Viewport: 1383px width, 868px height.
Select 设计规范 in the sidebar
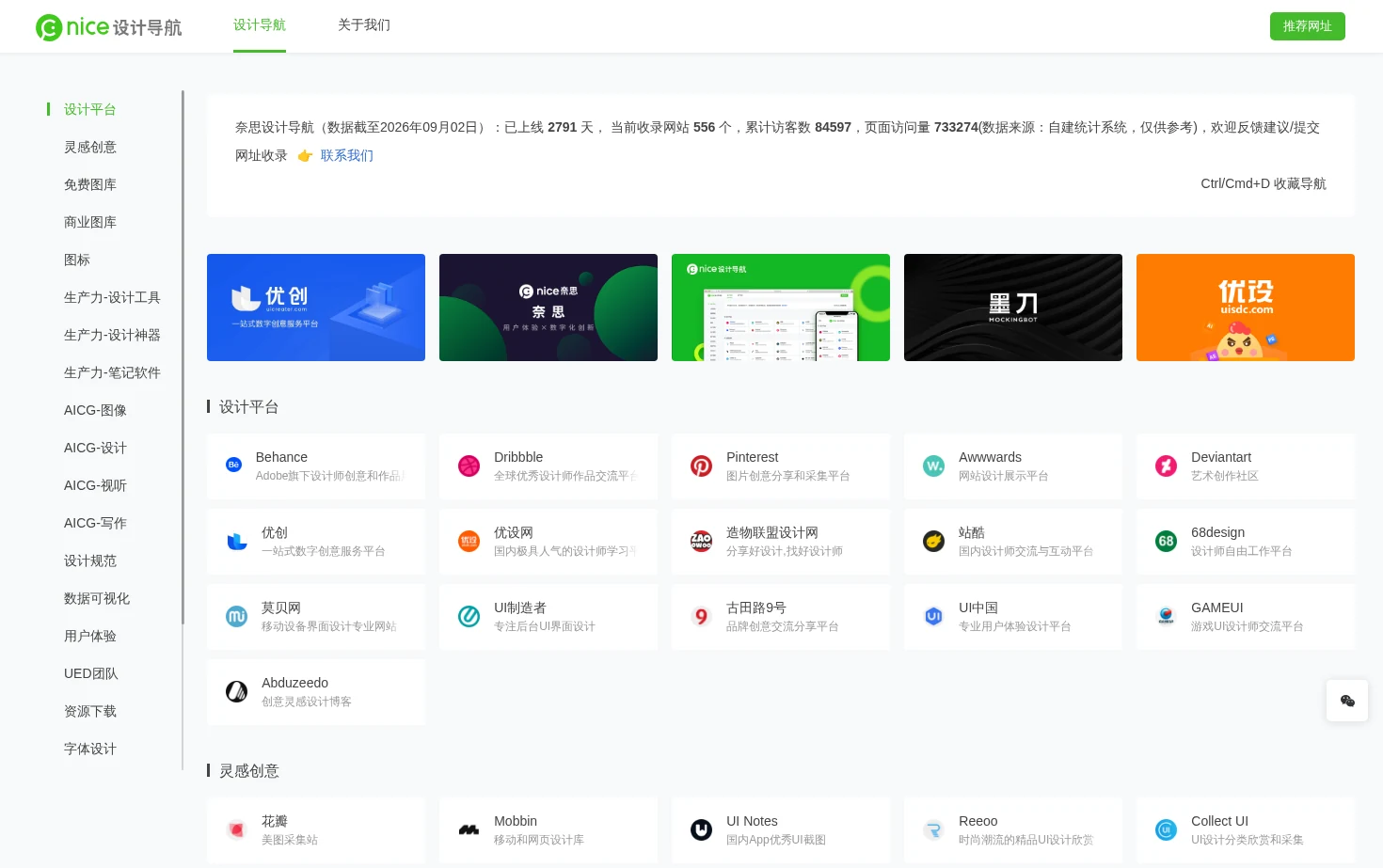[x=90, y=560]
